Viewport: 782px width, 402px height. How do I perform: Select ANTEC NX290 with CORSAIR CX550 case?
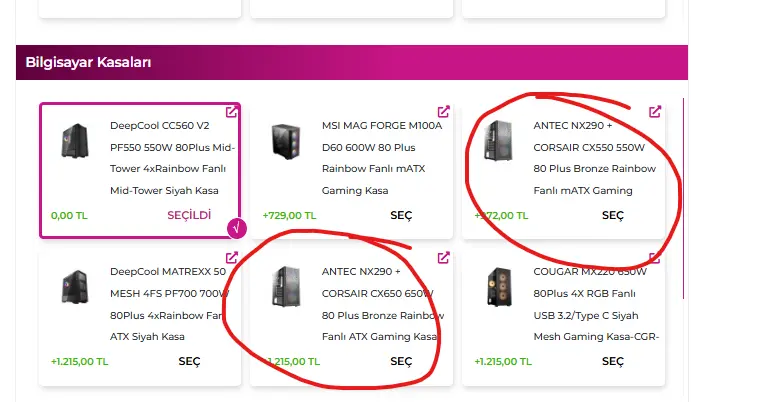(612, 215)
